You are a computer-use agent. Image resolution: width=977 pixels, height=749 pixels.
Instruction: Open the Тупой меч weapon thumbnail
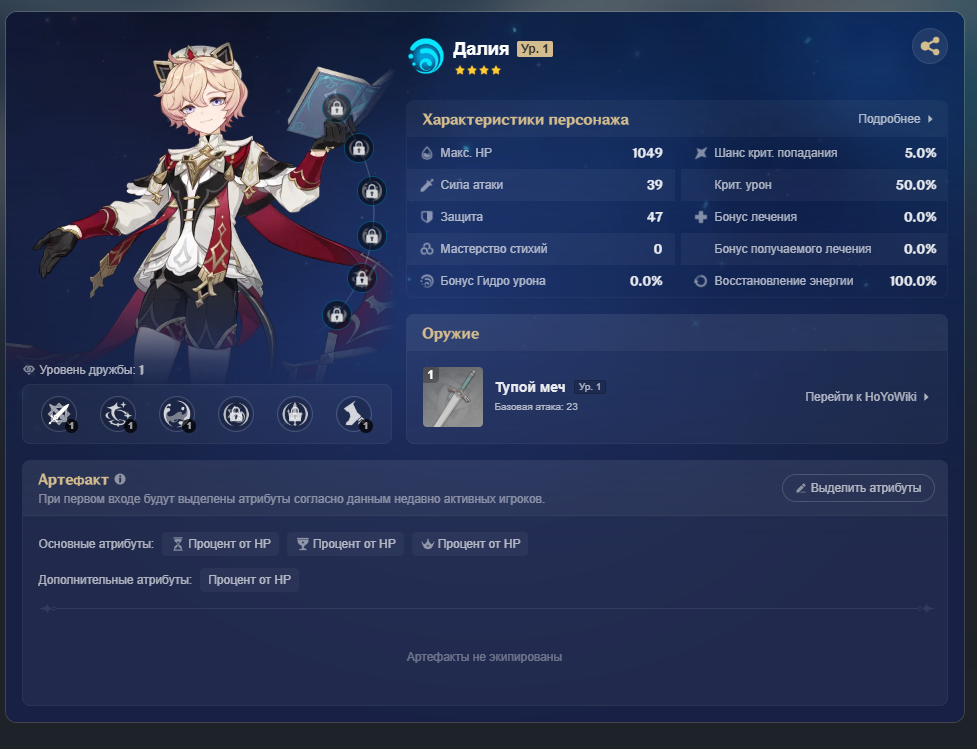point(453,397)
